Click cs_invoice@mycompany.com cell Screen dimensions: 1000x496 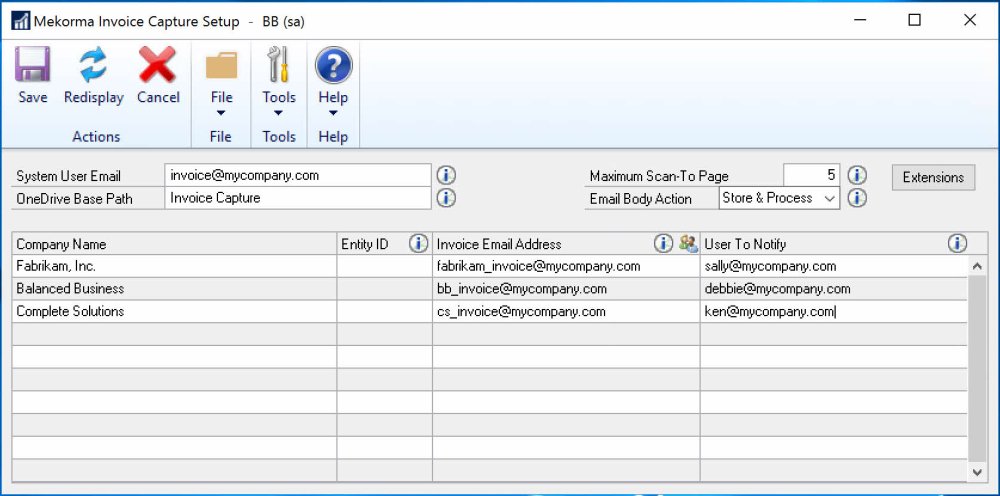point(566,311)
